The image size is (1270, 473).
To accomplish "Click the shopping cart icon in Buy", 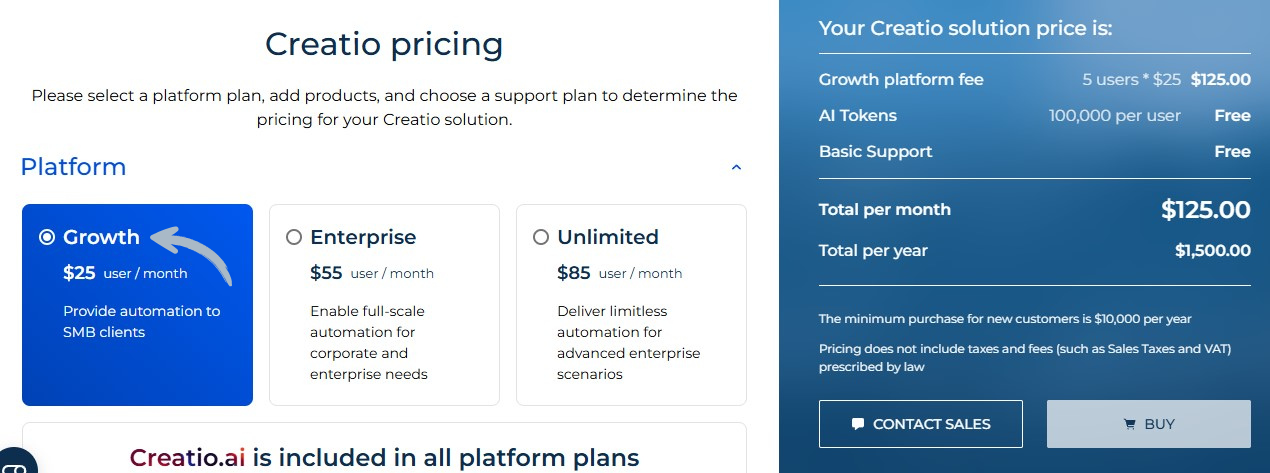I will [x=1130, y=424].
